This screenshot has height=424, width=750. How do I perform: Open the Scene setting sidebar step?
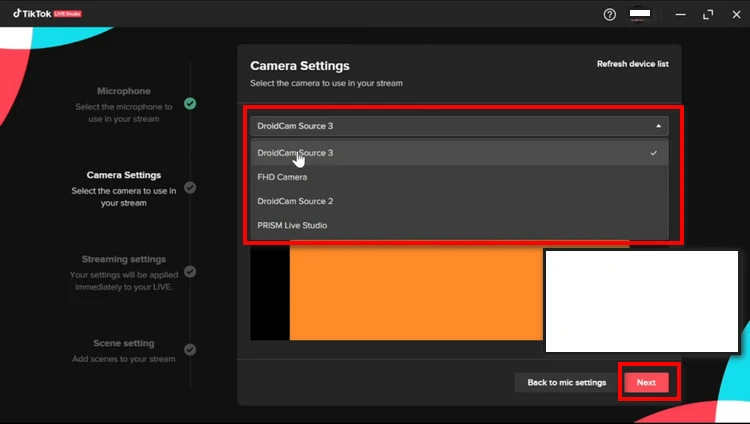123,343
